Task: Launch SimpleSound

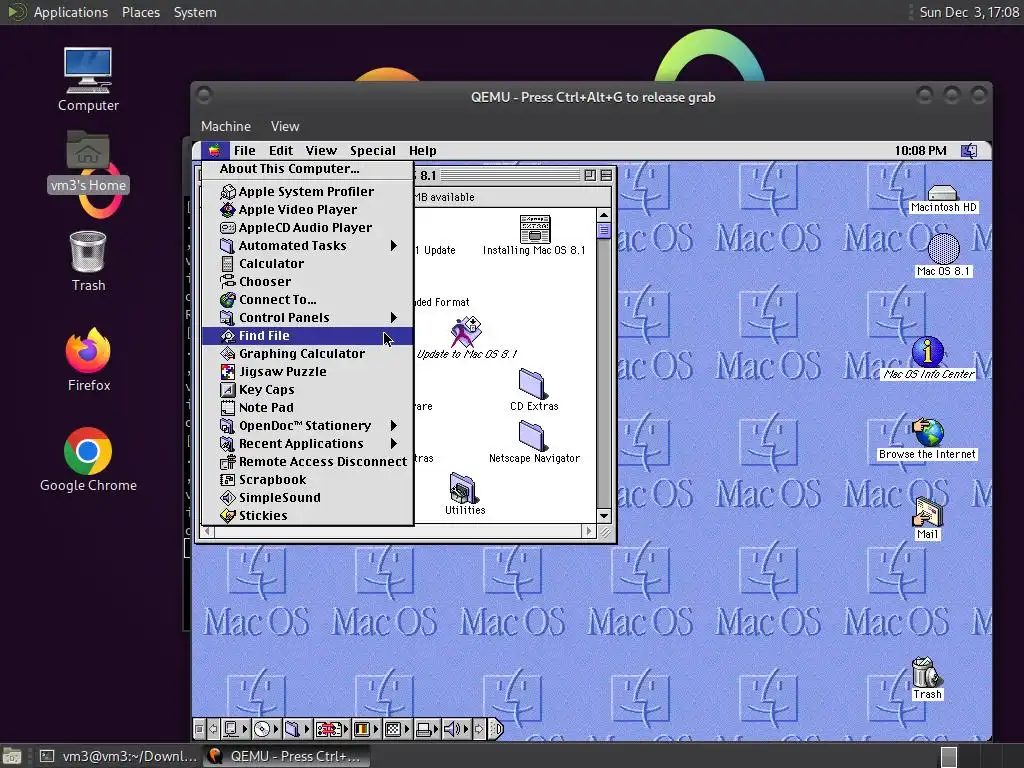Action: coord(307,498)
